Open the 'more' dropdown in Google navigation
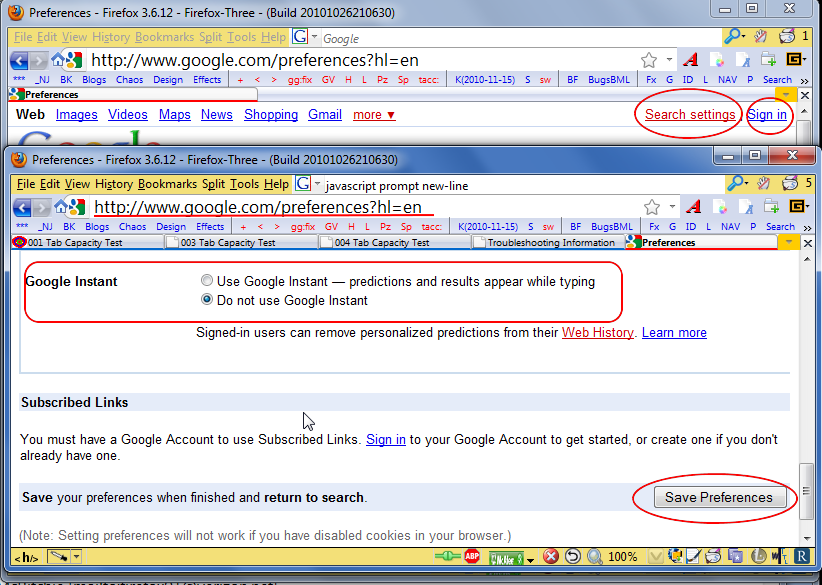Viewport: 822px width, 585px height. [374, 114]
